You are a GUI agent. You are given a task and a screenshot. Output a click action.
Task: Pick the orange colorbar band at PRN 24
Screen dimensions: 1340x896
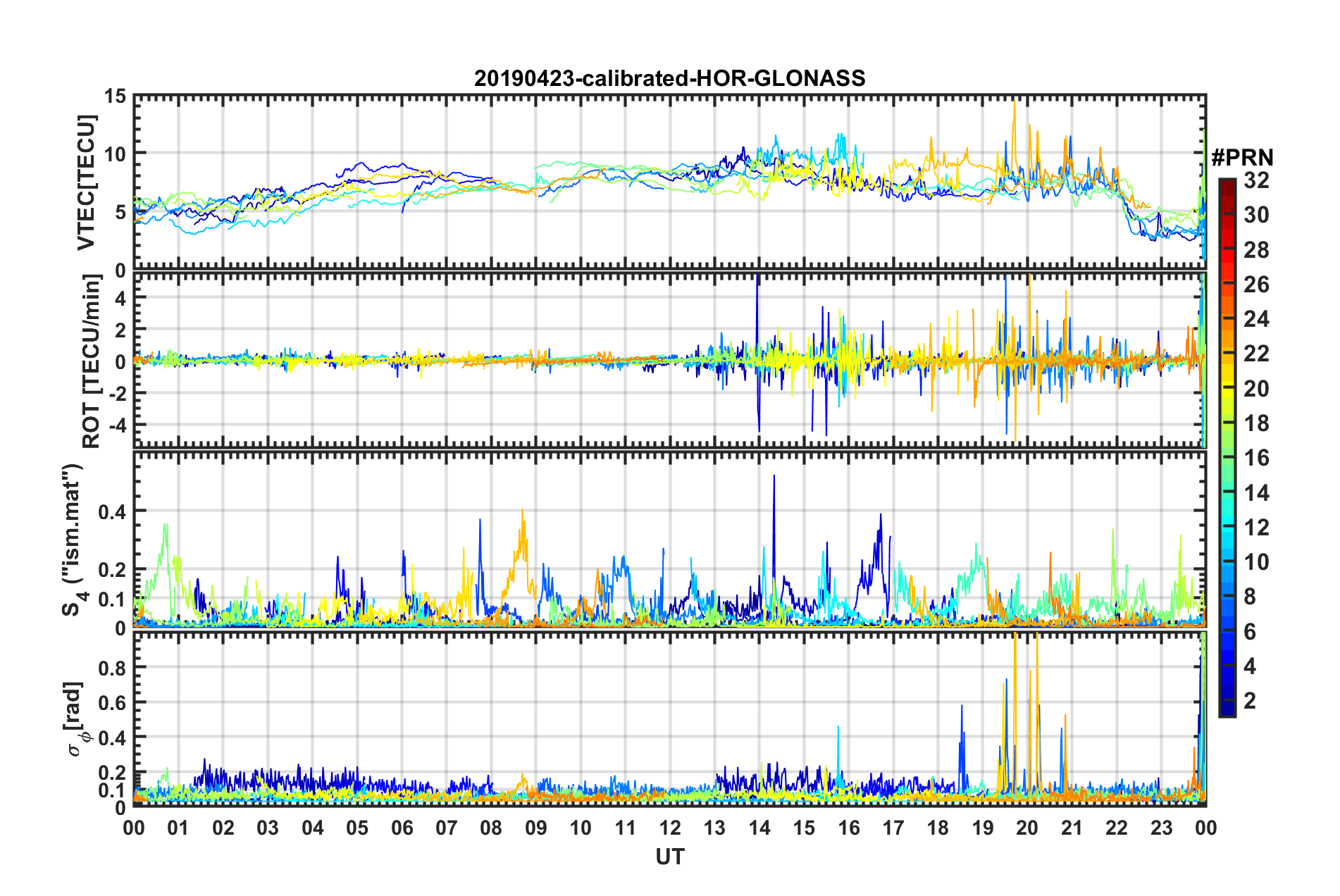click(x=1227, y=320)
